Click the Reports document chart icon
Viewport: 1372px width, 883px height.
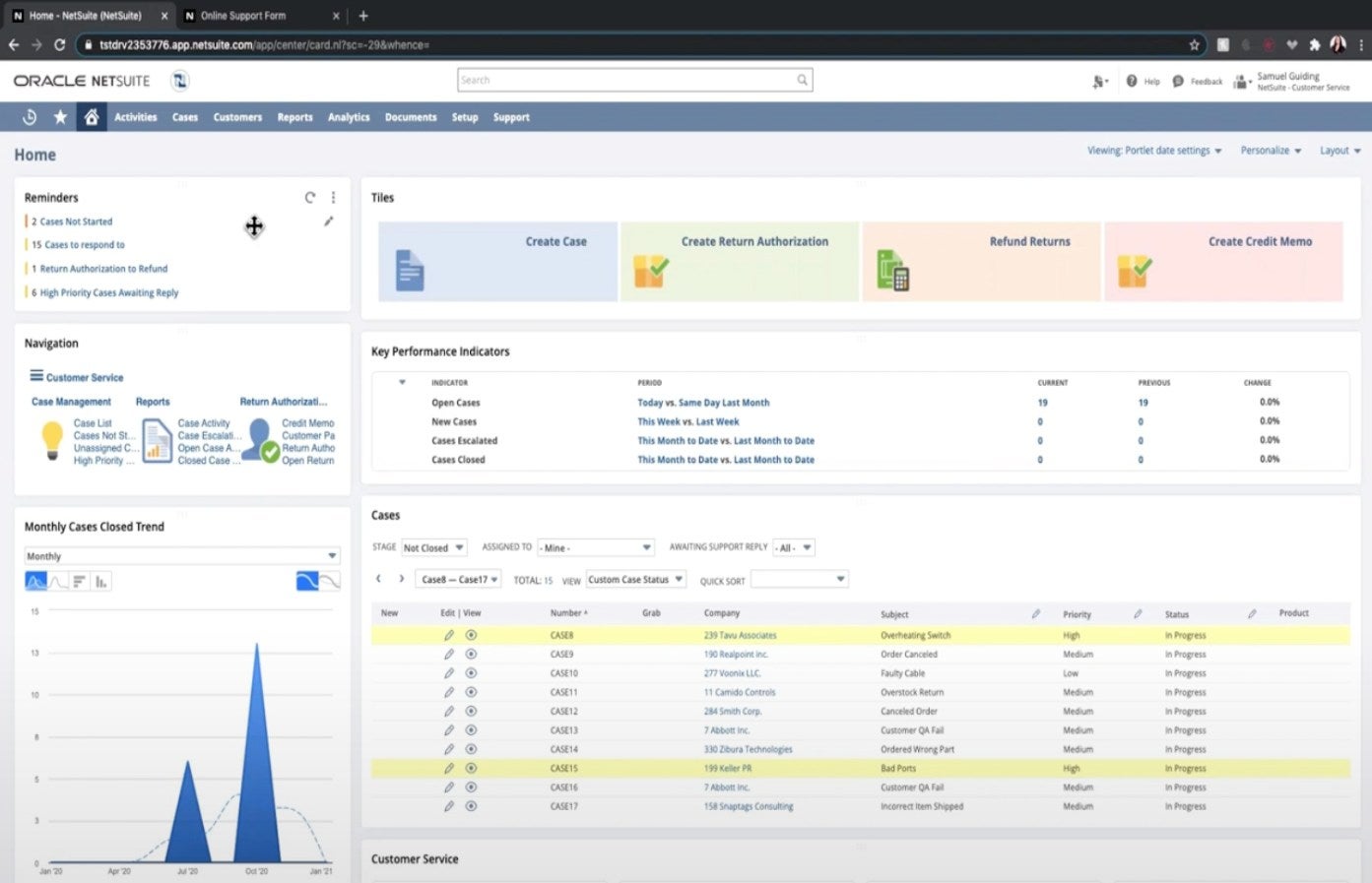[x=158, y=440]
